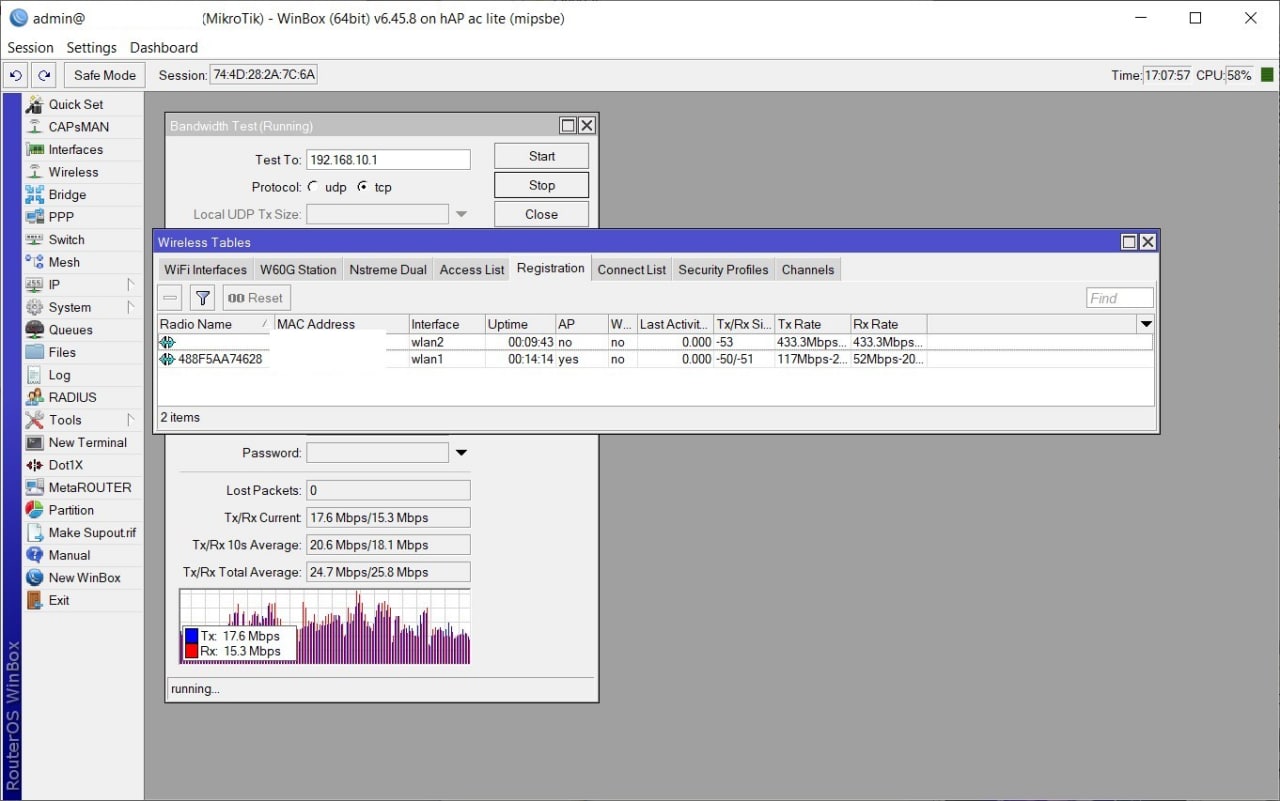Viewport: 1280px width, 801px height.
Task: Click the redo arrow toolbar button
Action: pos(43,75)
